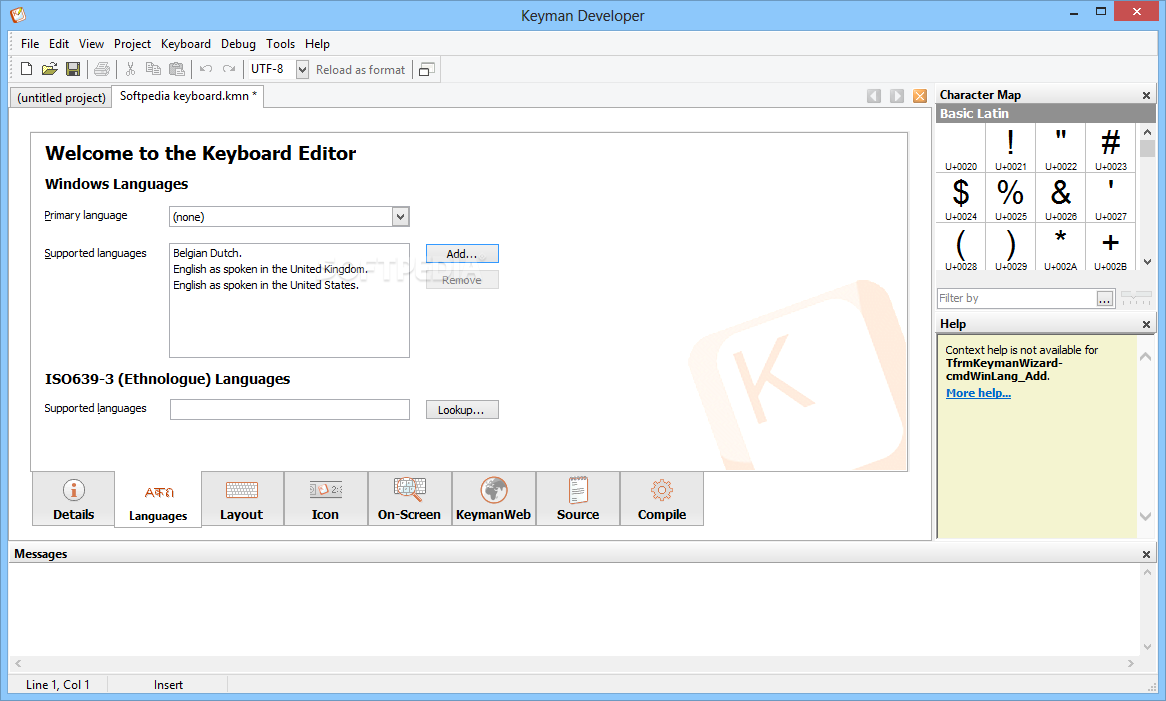View the Source tab
Viewport: 1166px width, 701px height.
(578, 499)
